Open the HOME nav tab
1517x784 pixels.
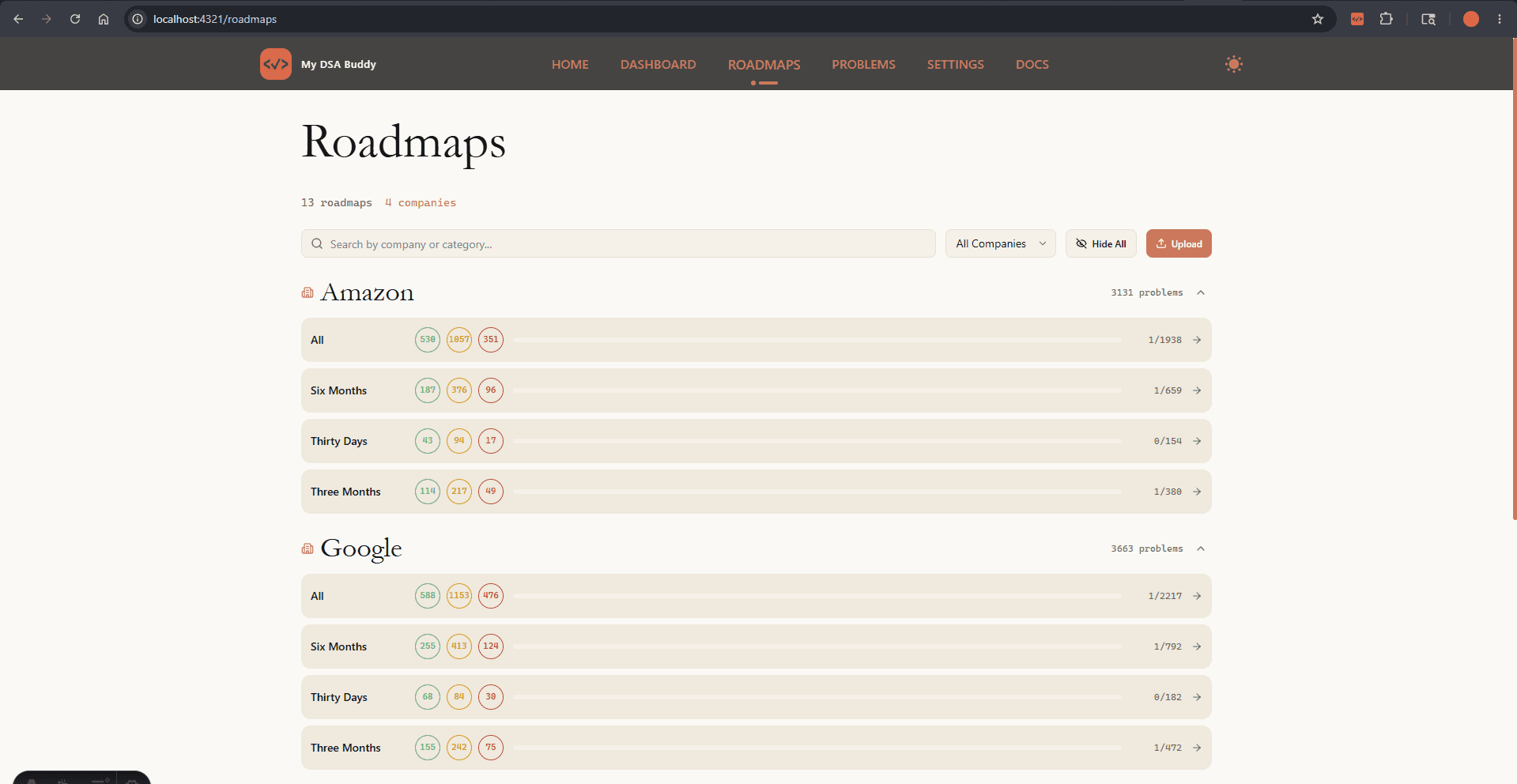point(570,64)
